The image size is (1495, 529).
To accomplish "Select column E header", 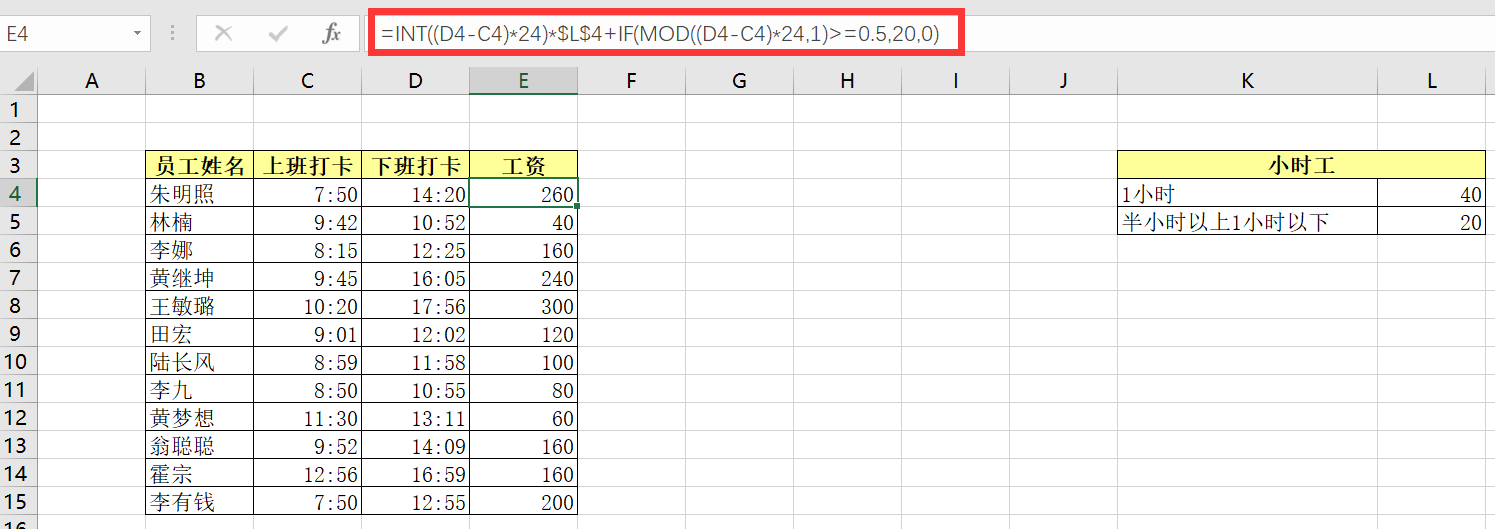I will pyautogui.click(x=524, y=81).
